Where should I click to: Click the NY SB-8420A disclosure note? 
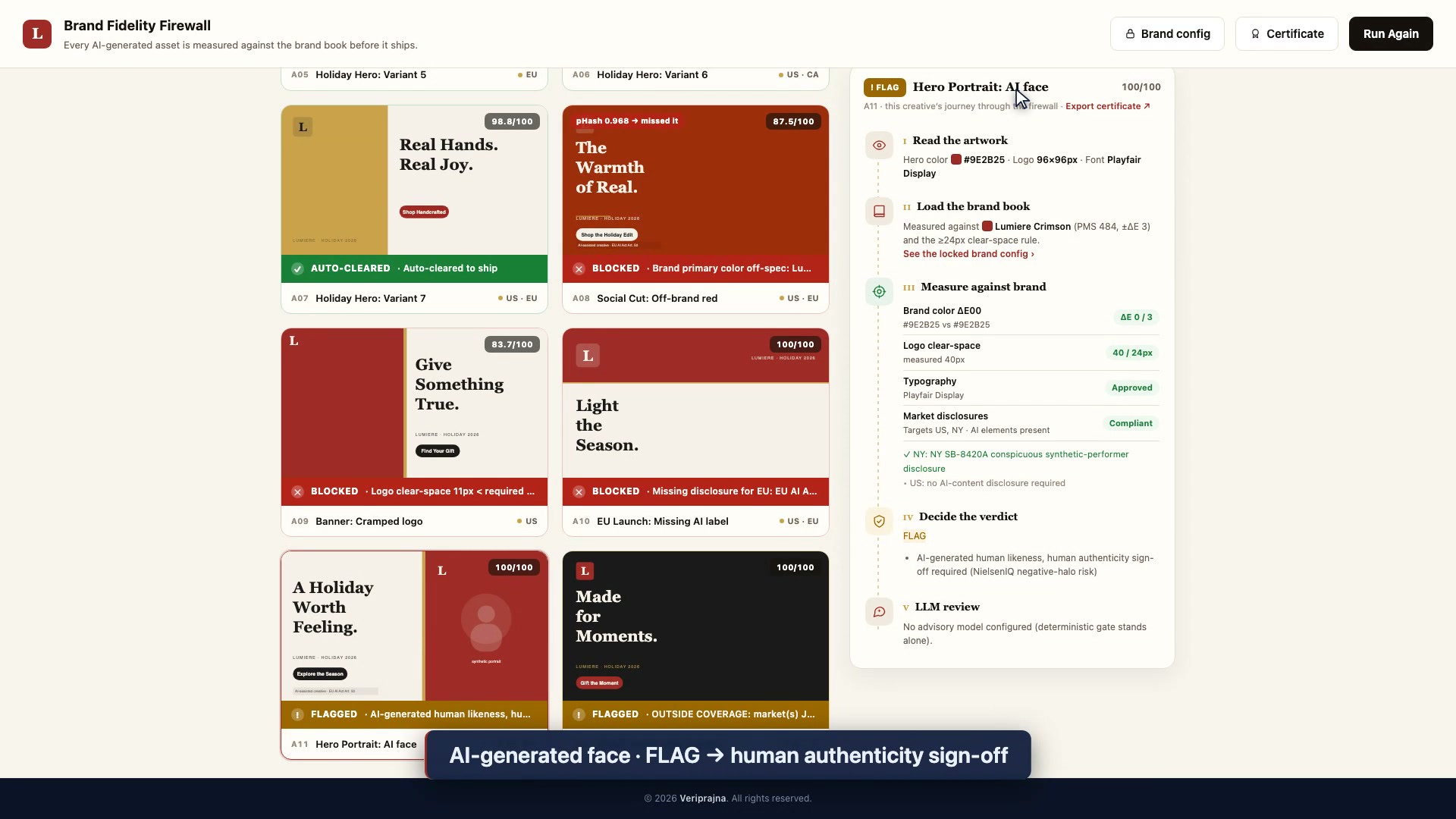tap(1016, 461)
